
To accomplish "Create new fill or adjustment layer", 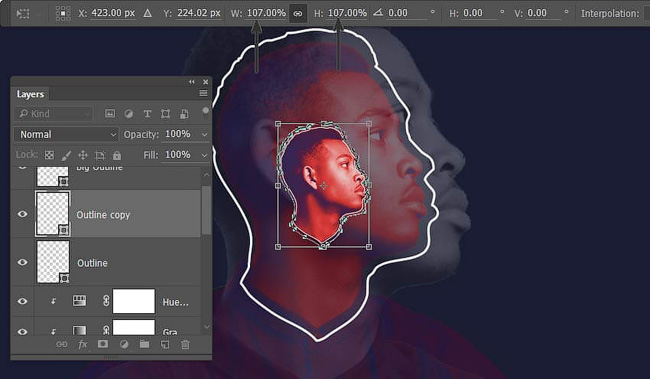I will (124, 344).
